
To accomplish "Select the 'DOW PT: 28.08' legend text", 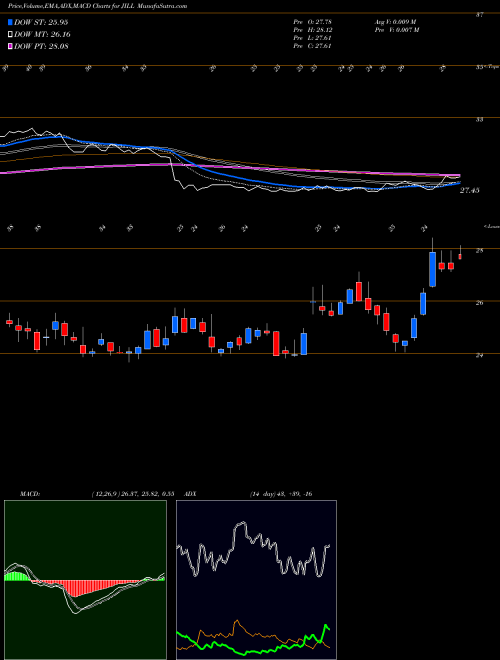I will (41, 46).
